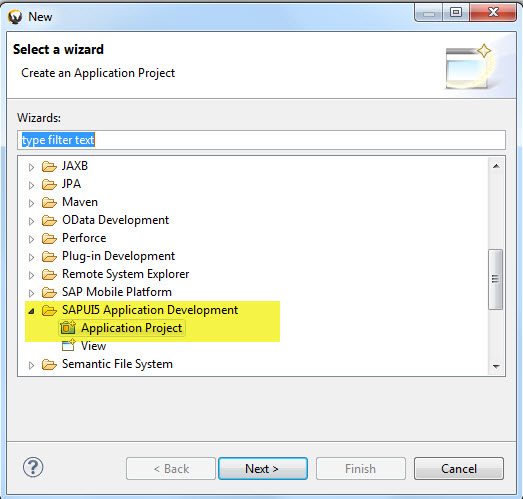Select the Plug-in Development entry

pyautogui.click(x=118, y=256)
